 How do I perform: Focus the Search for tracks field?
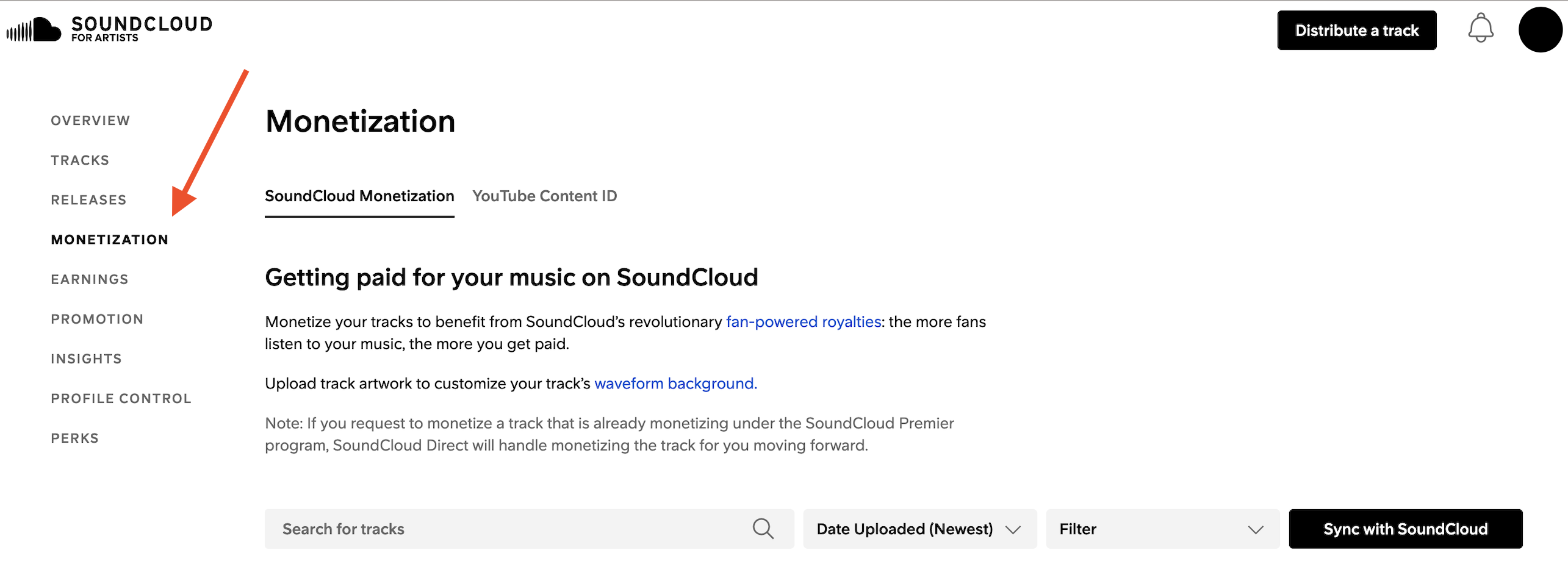pos(529,529)
